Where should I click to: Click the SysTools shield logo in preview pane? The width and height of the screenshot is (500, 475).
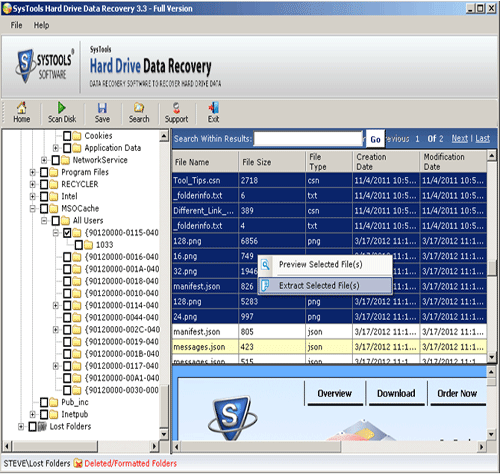[232, 417]
